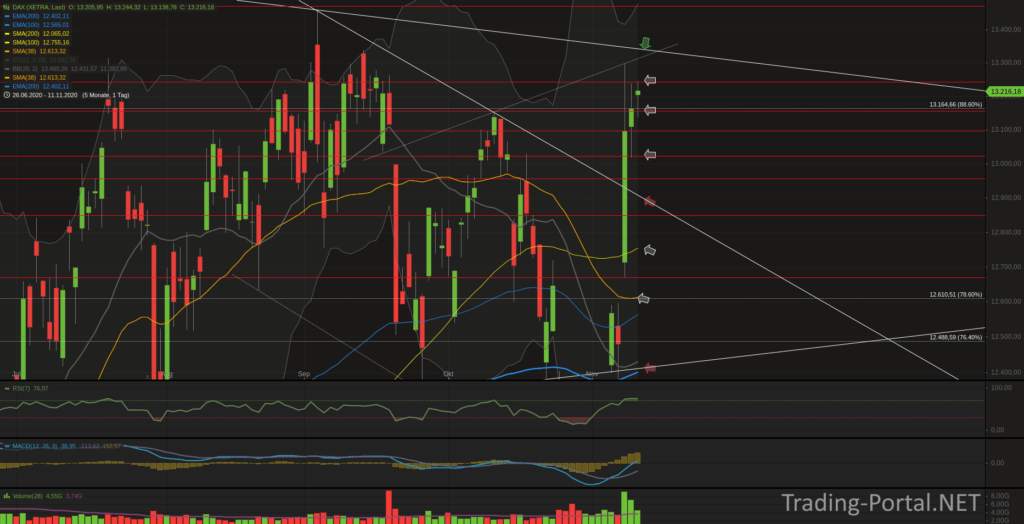Click the Okt month label on time axis

tap(448, 374)
